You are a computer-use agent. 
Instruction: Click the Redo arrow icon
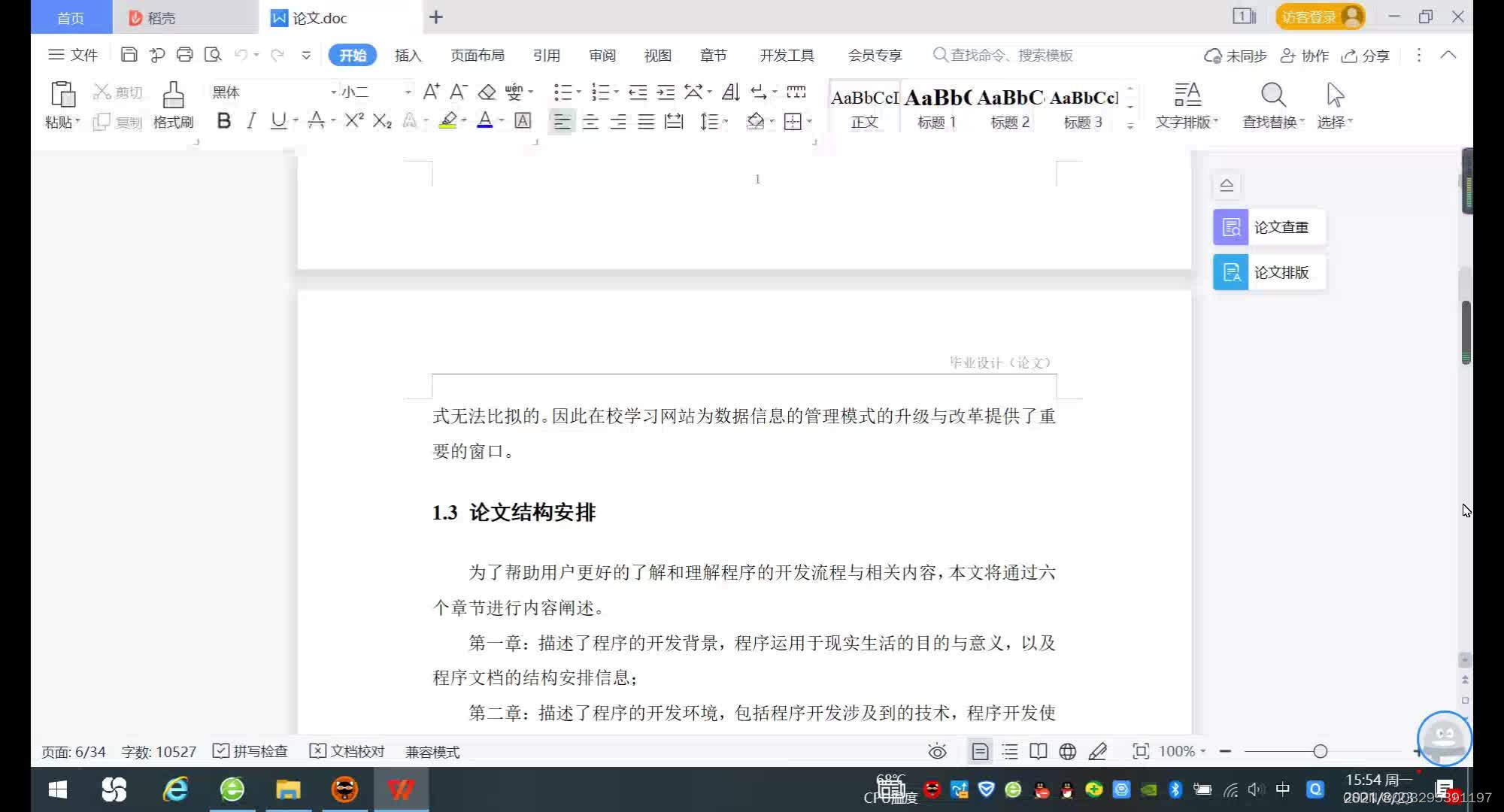[277, 55]
